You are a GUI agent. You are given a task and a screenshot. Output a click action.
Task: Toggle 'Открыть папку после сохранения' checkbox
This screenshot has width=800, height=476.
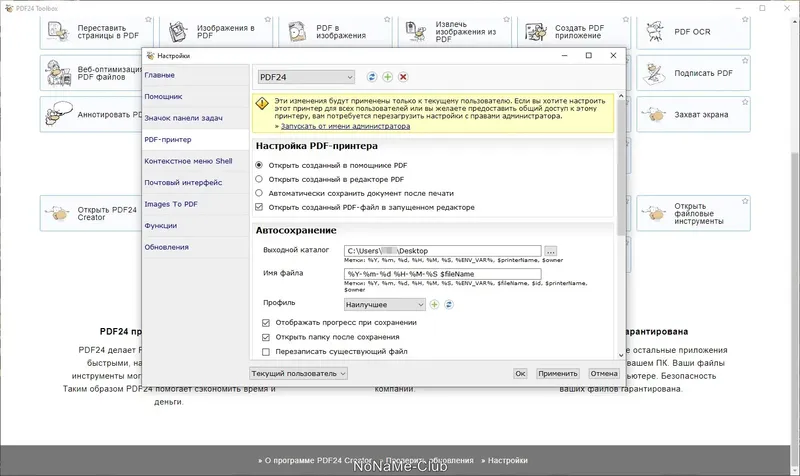pos(266,337)
